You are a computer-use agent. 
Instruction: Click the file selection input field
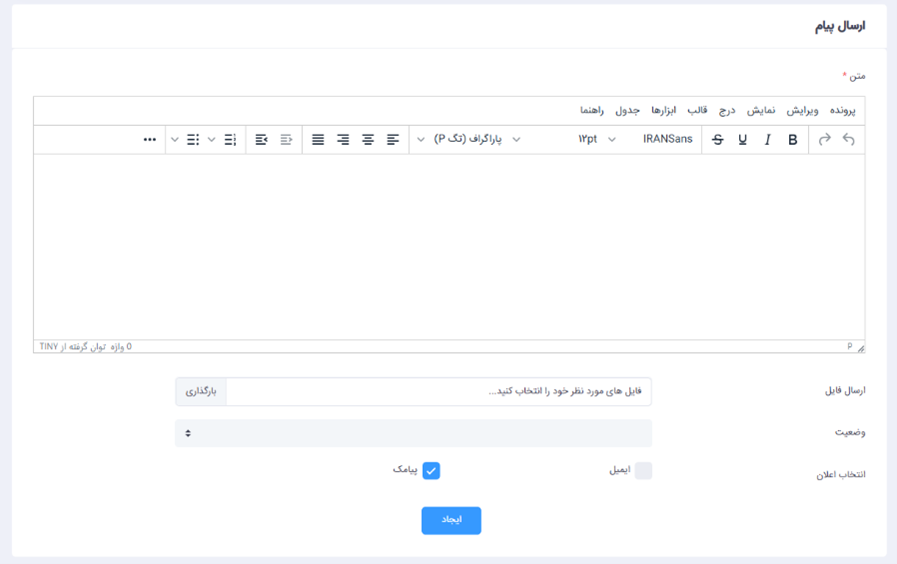(x=438, y=392)
